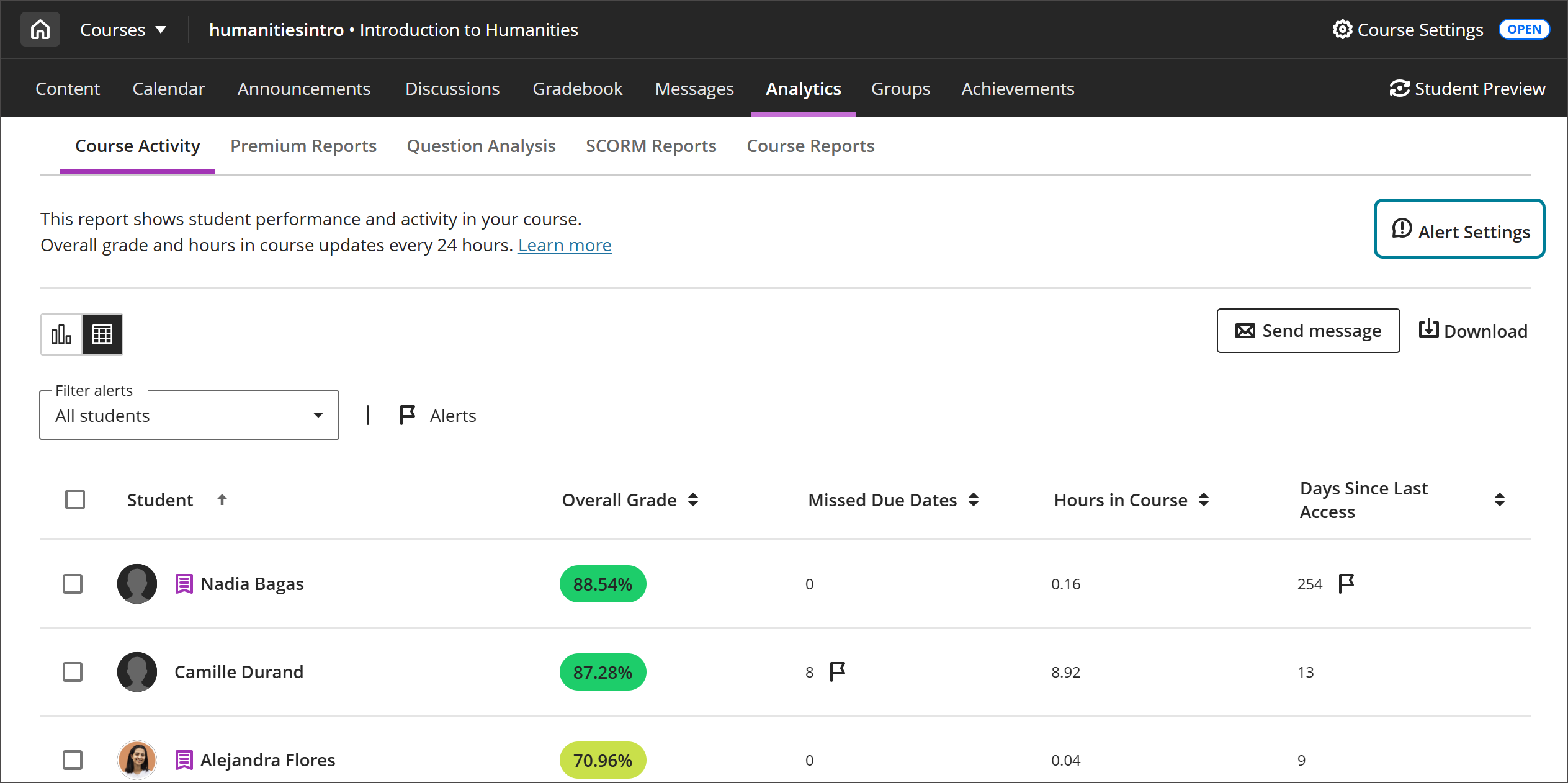1568x783 pixels.
Task: Switch to the Premium Reports tab
Action: [303, 146]
